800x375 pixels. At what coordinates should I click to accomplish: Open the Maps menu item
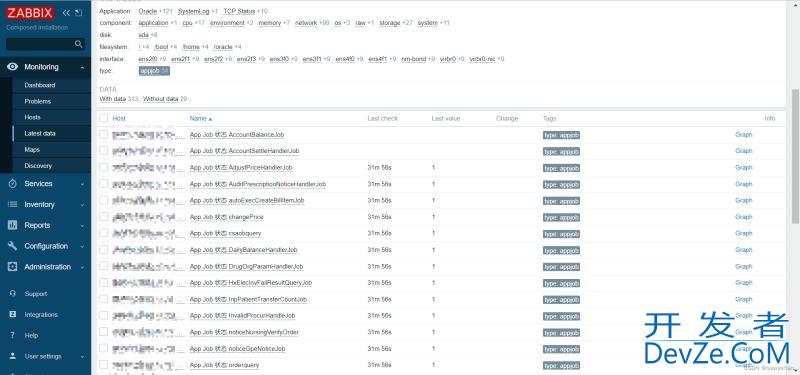tap(32, 150)
